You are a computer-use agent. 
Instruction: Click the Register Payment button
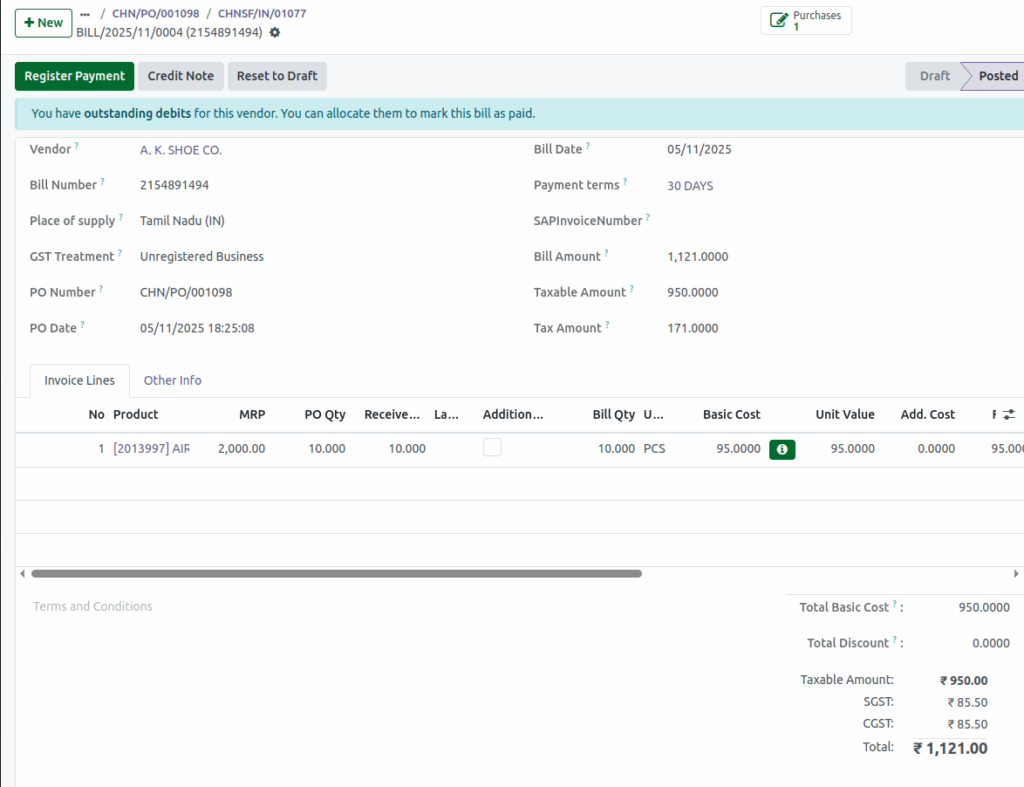coord(74,75)
